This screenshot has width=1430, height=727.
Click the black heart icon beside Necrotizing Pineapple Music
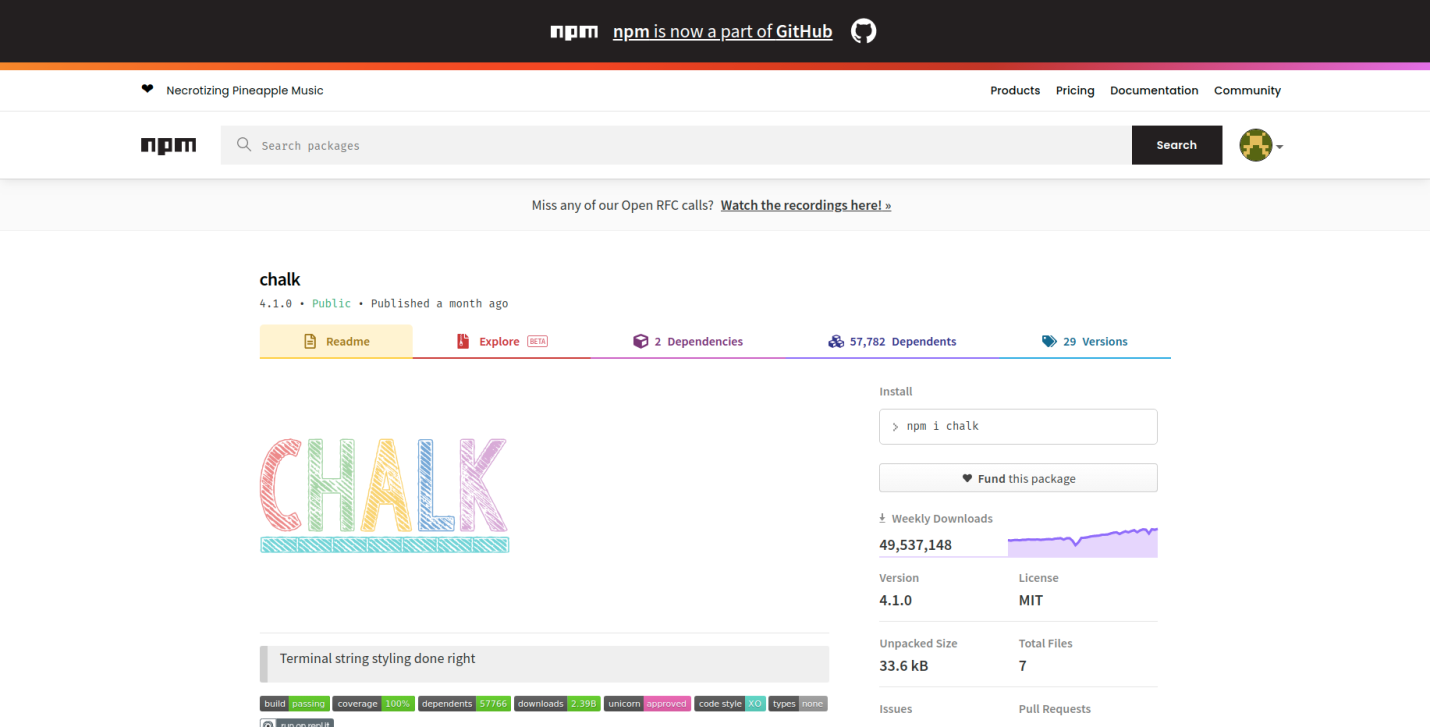(x=148, y=89)
